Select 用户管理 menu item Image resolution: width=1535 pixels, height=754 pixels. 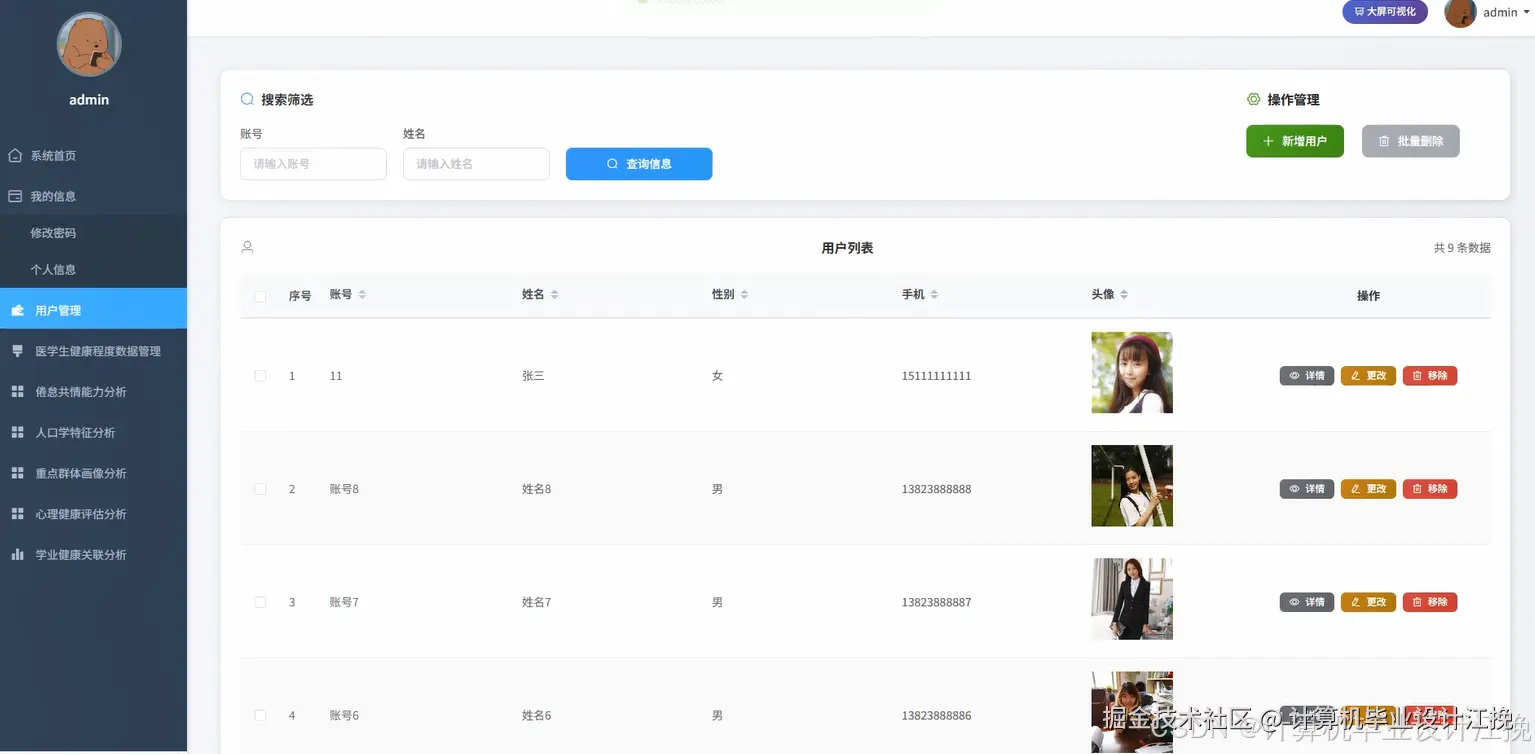93,309
